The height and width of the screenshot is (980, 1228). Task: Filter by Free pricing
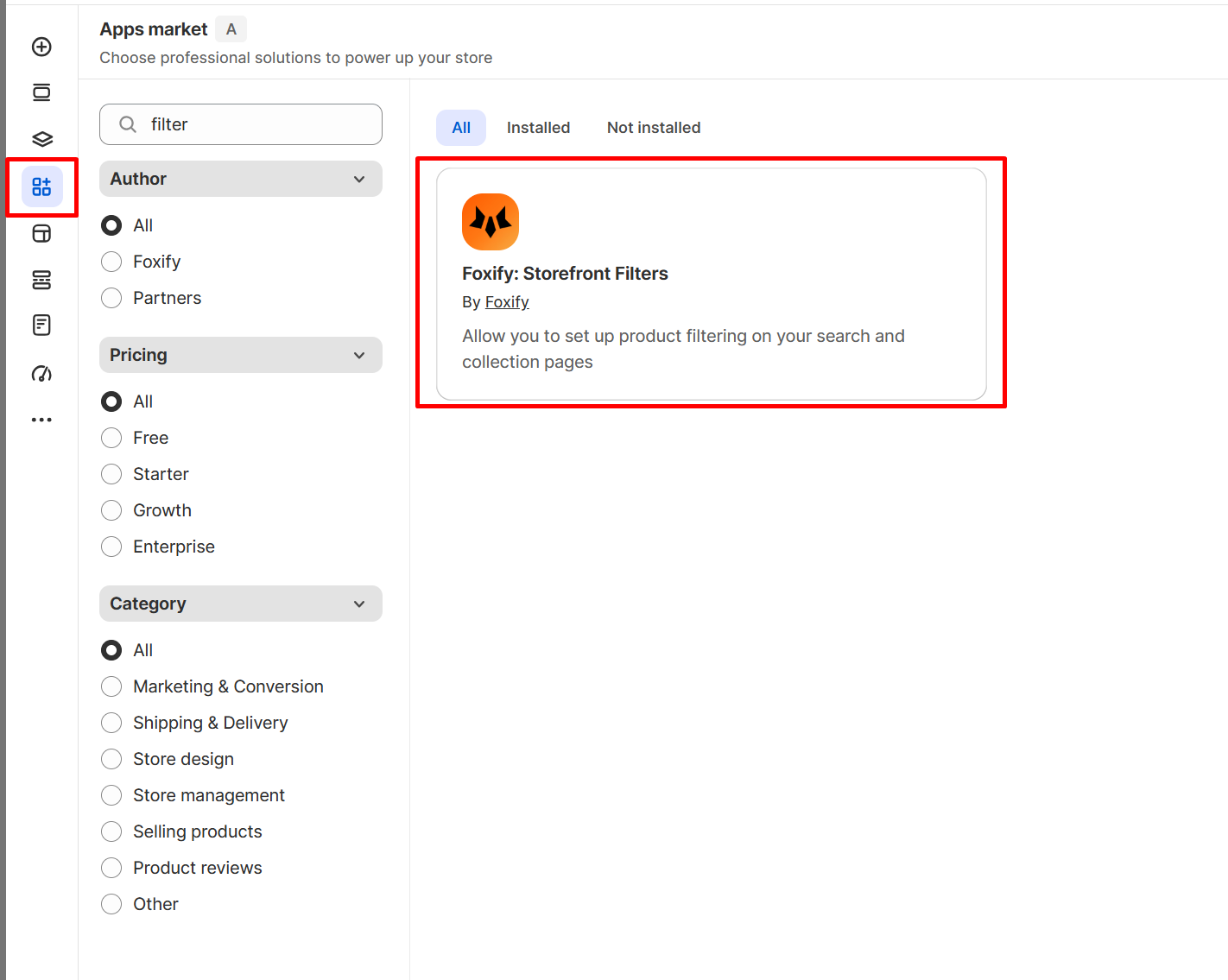pyautogui.click(x=111, y=438)
